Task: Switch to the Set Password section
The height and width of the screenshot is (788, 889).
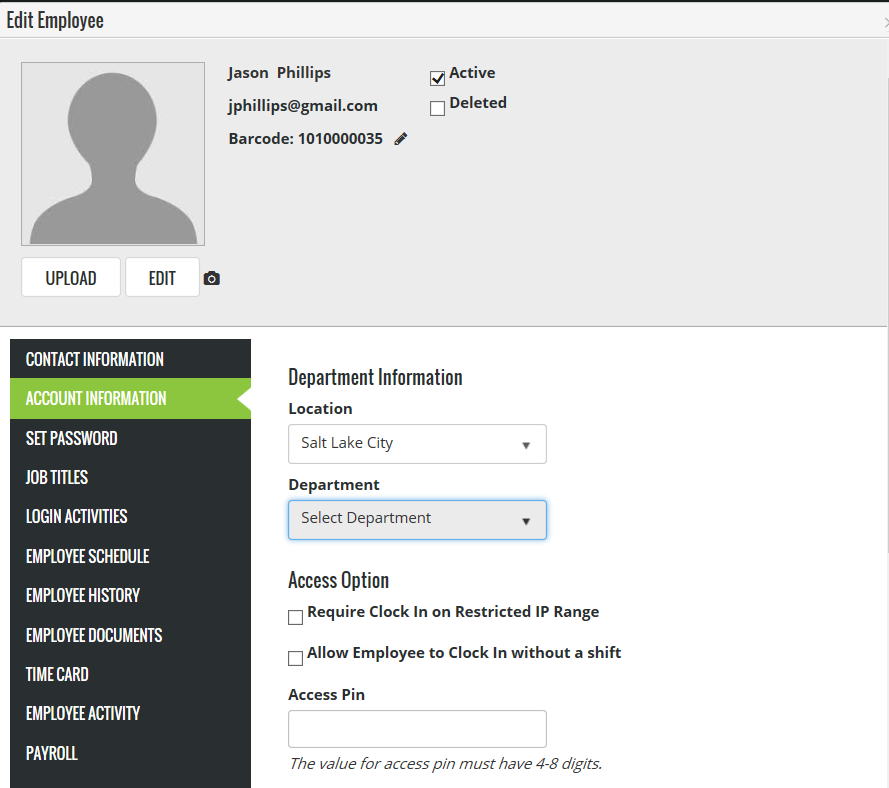Action: coord(72,438)
